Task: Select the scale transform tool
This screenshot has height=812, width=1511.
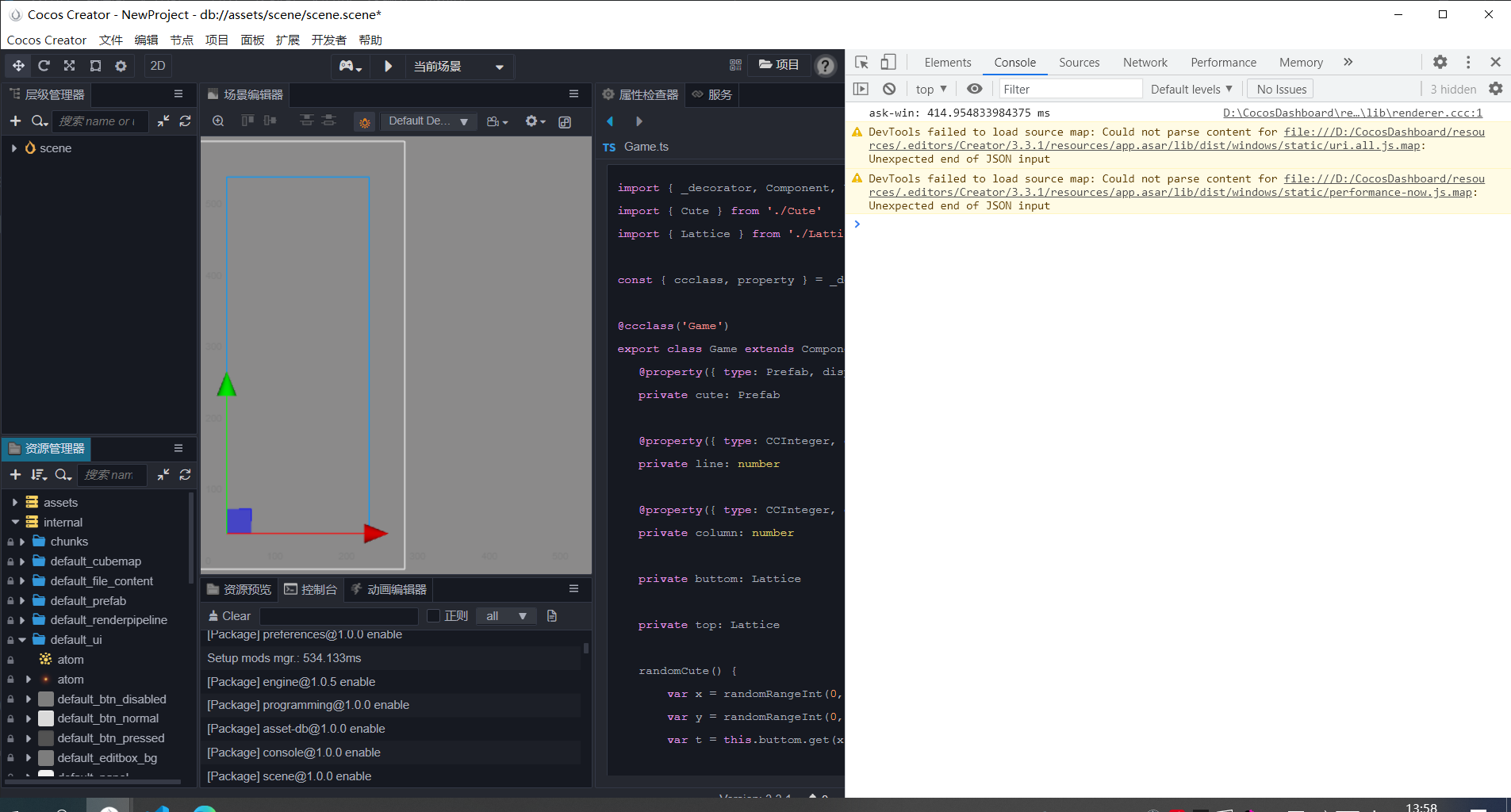Action: (70, 66)
